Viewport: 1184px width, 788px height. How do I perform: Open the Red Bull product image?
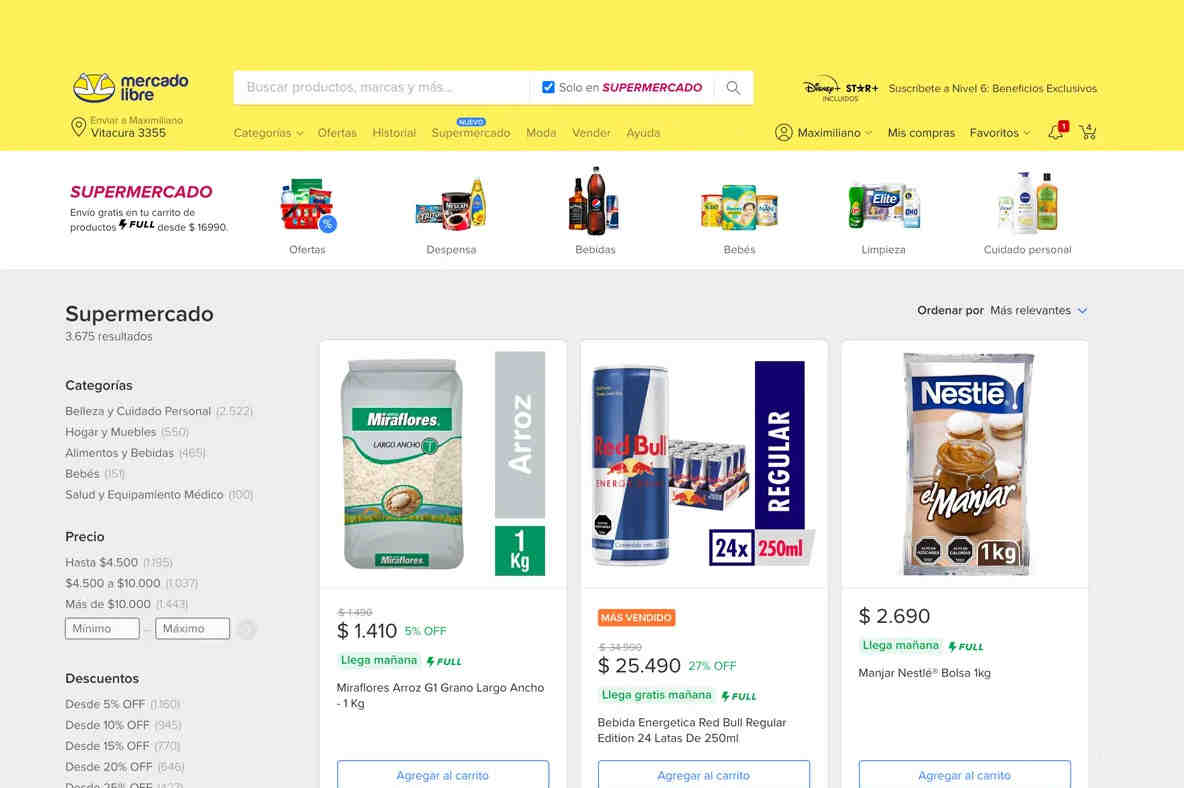click(x=704, y=463)
